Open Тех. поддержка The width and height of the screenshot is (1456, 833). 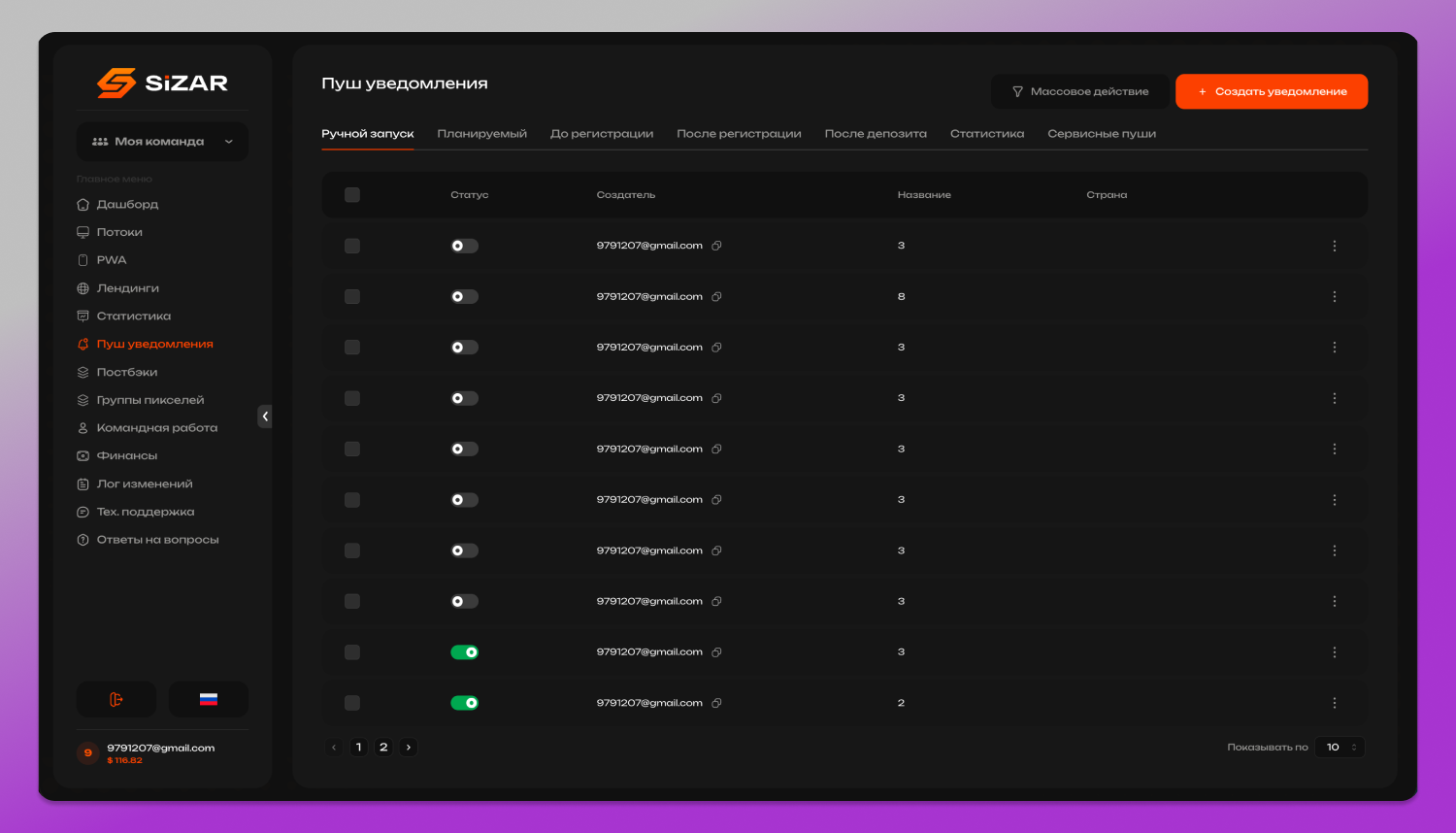pyautogui.click(x=135, y=513)
